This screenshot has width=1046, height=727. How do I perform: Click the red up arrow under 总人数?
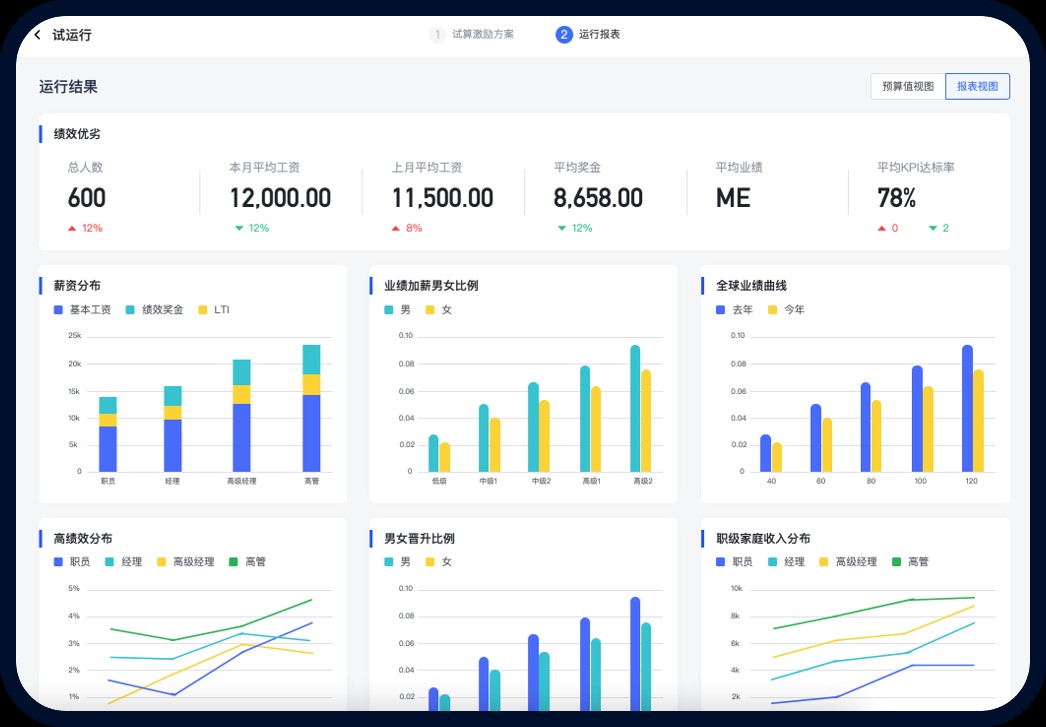[72, 228]
